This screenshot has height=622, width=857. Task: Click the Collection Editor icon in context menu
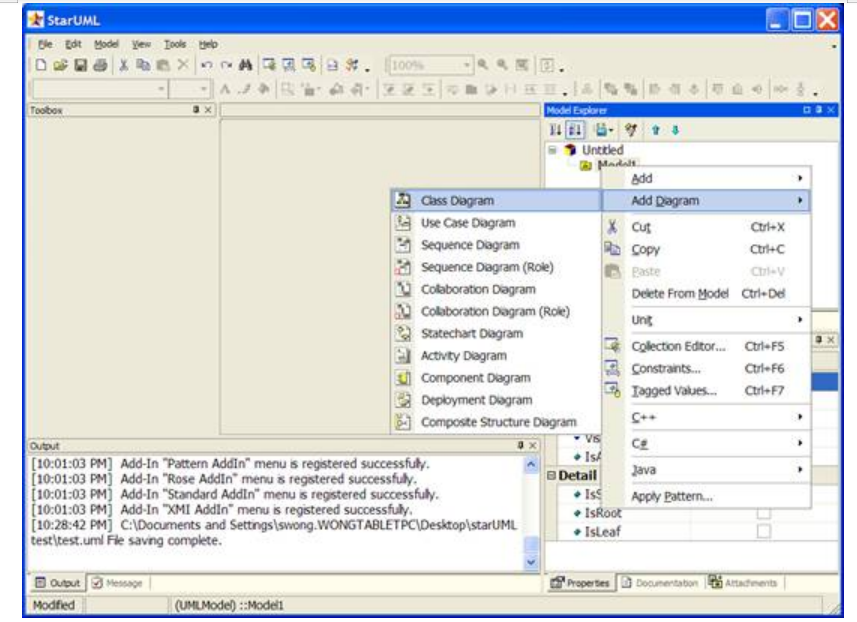612,346
